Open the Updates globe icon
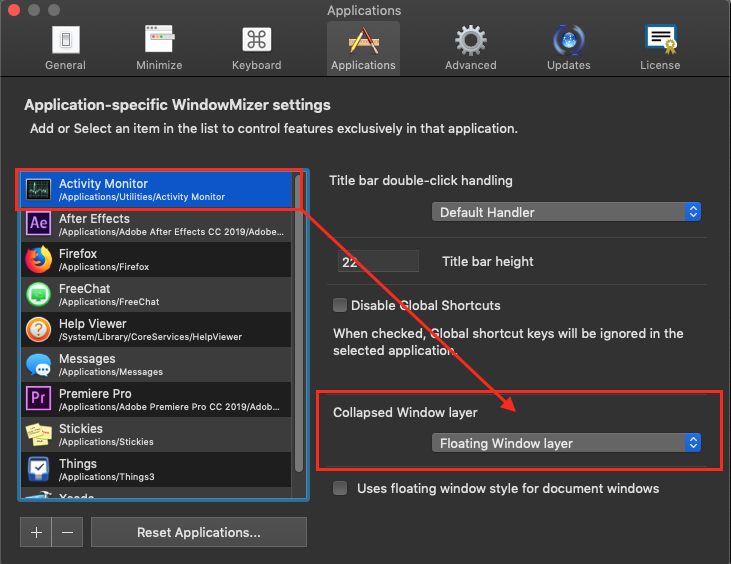 (569, 40)
